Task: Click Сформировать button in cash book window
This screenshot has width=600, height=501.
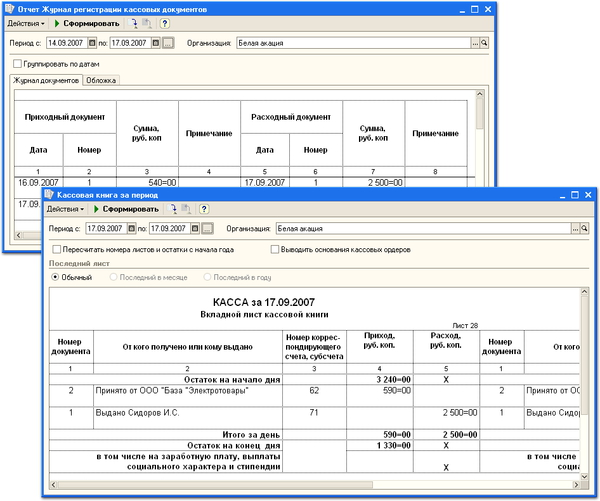Action: pyautogui.click(x=126, y=209)
